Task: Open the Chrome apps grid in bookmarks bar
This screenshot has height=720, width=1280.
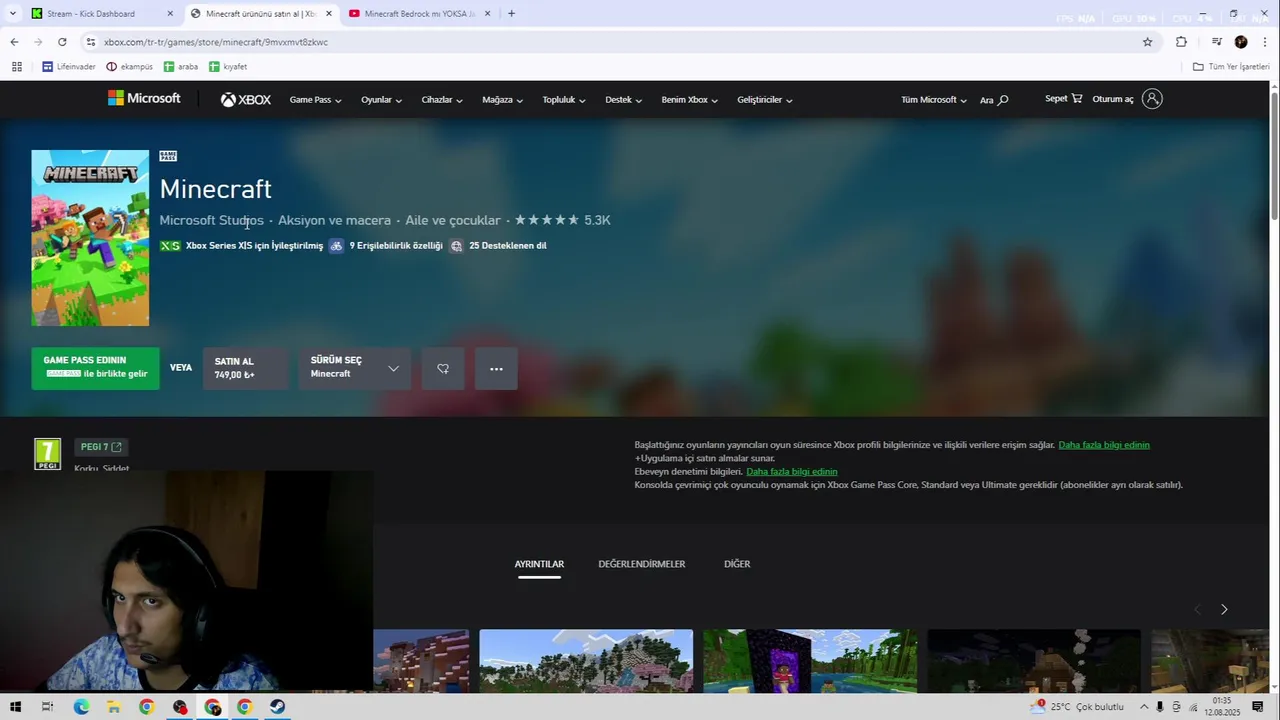Action: pyautogui.click(x=16, y=67)
